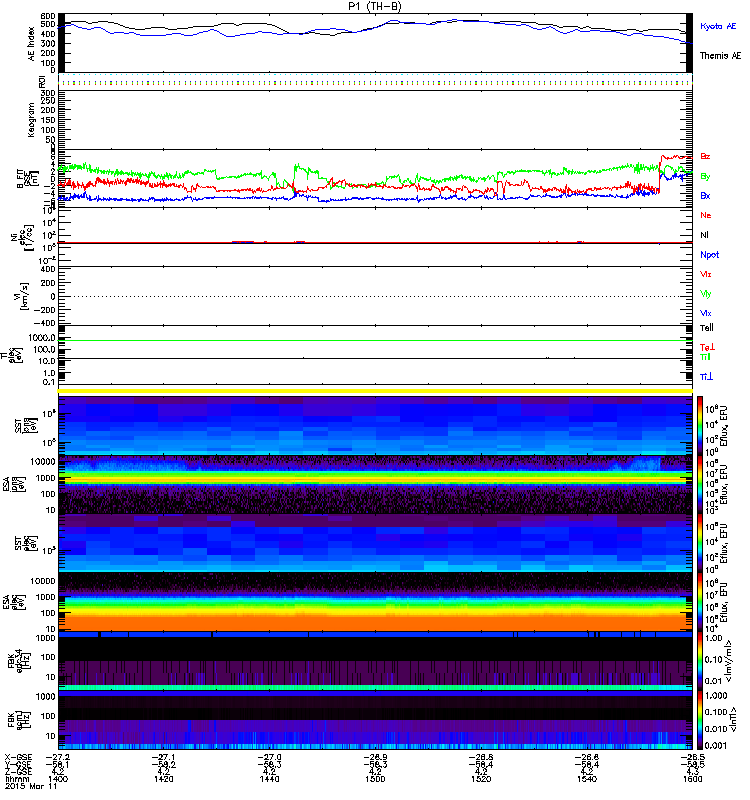Click the black Te∥ temperature legend label

[x=707, y=327]
